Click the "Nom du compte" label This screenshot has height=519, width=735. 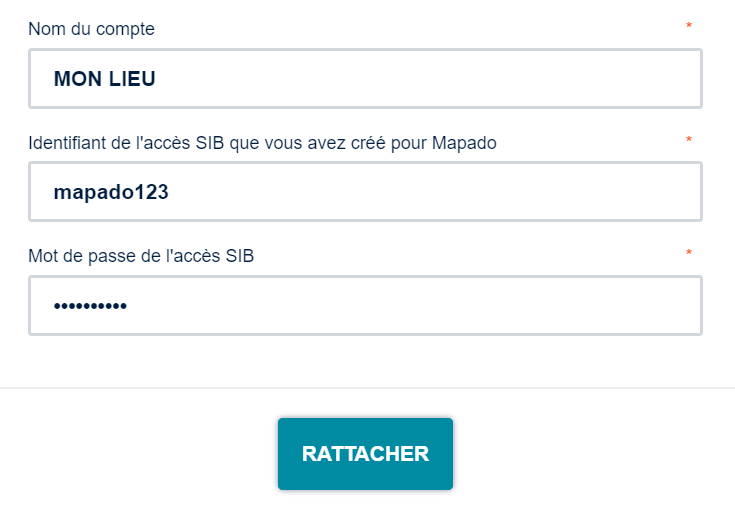coord(91,29)
